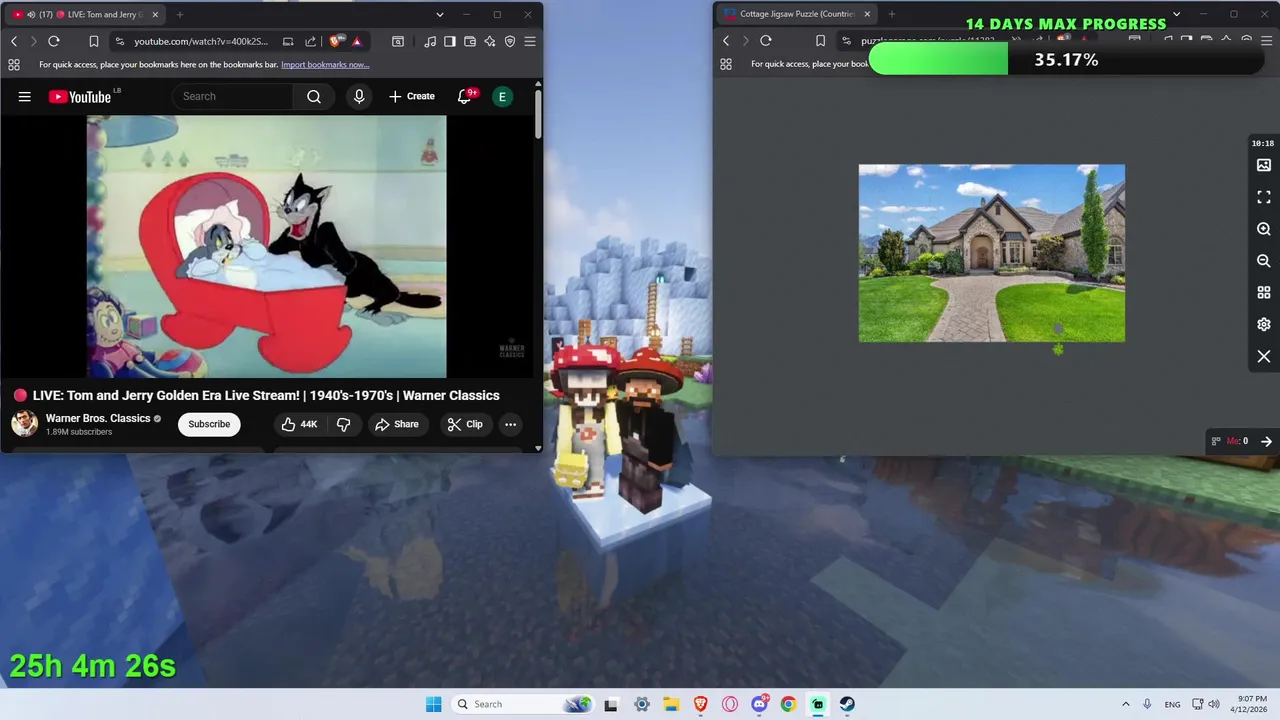Start voice search with the microphone icon
The width and height of the screenshot is (1280, 720).
pos(359,97)
